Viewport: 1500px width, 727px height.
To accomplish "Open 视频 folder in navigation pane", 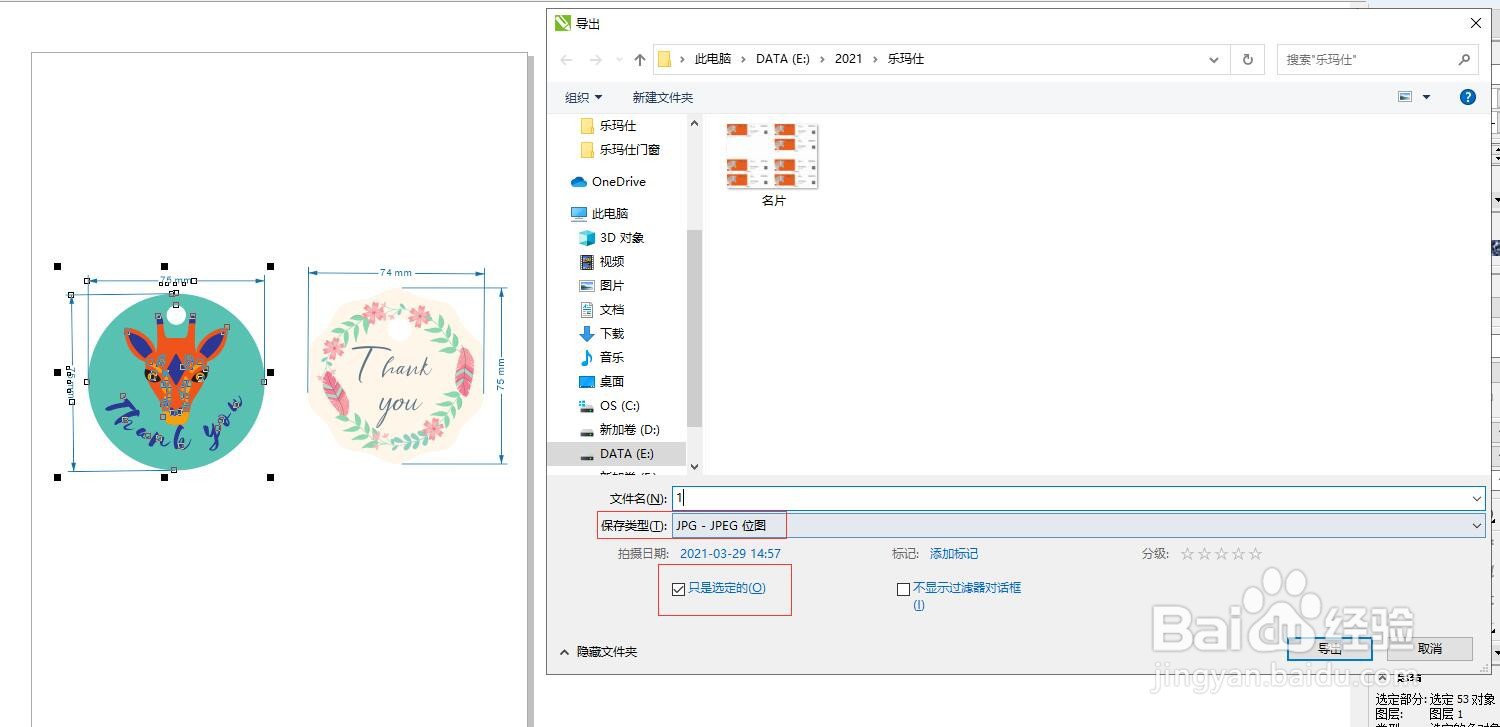I will coord(602,262).
